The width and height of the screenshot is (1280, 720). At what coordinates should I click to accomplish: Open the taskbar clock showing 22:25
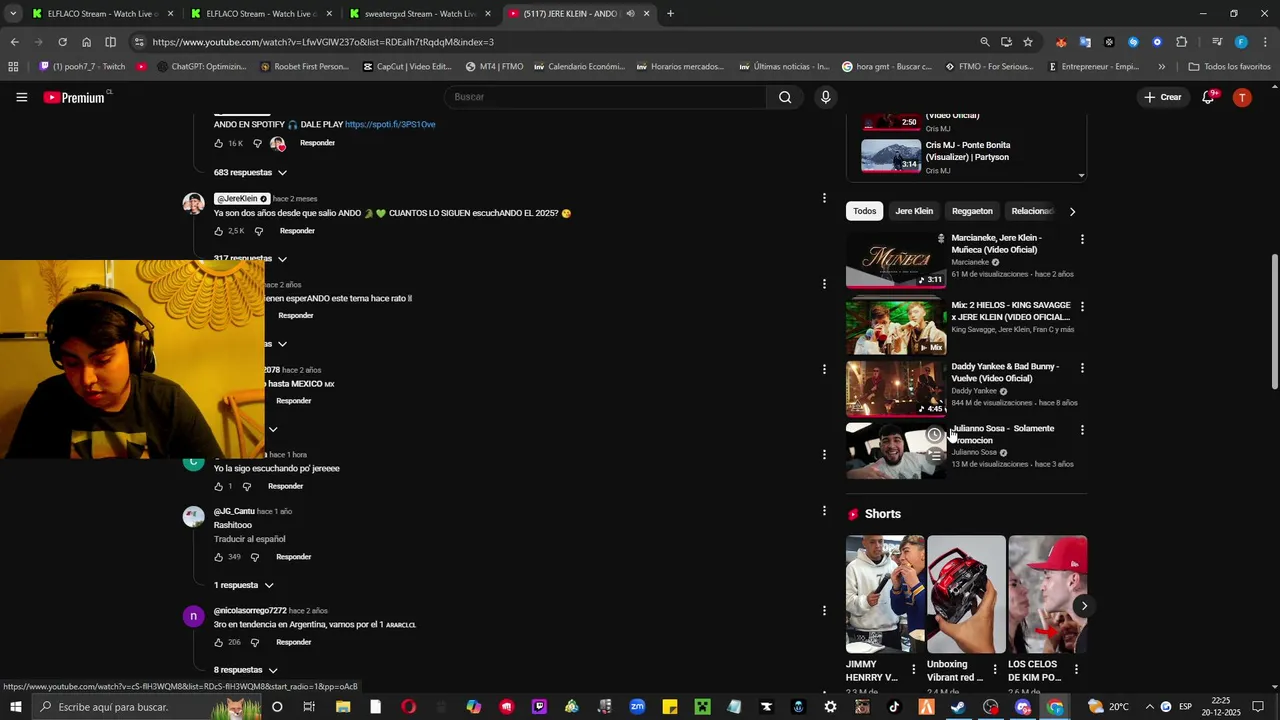pos(1223,707)
